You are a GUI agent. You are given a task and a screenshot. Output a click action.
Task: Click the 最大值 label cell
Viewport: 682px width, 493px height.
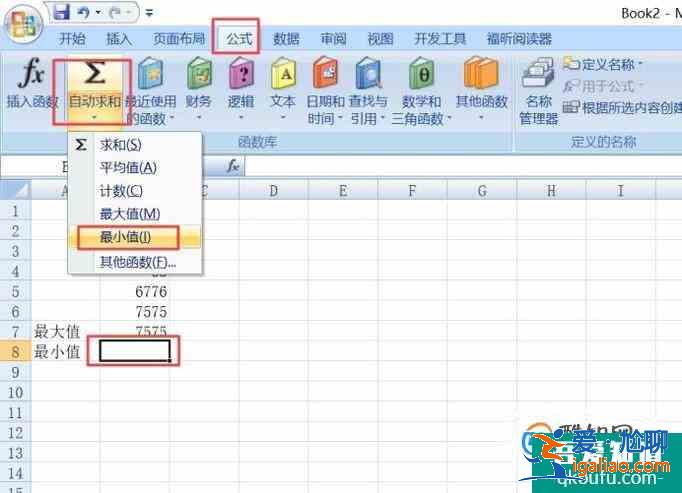66,332
